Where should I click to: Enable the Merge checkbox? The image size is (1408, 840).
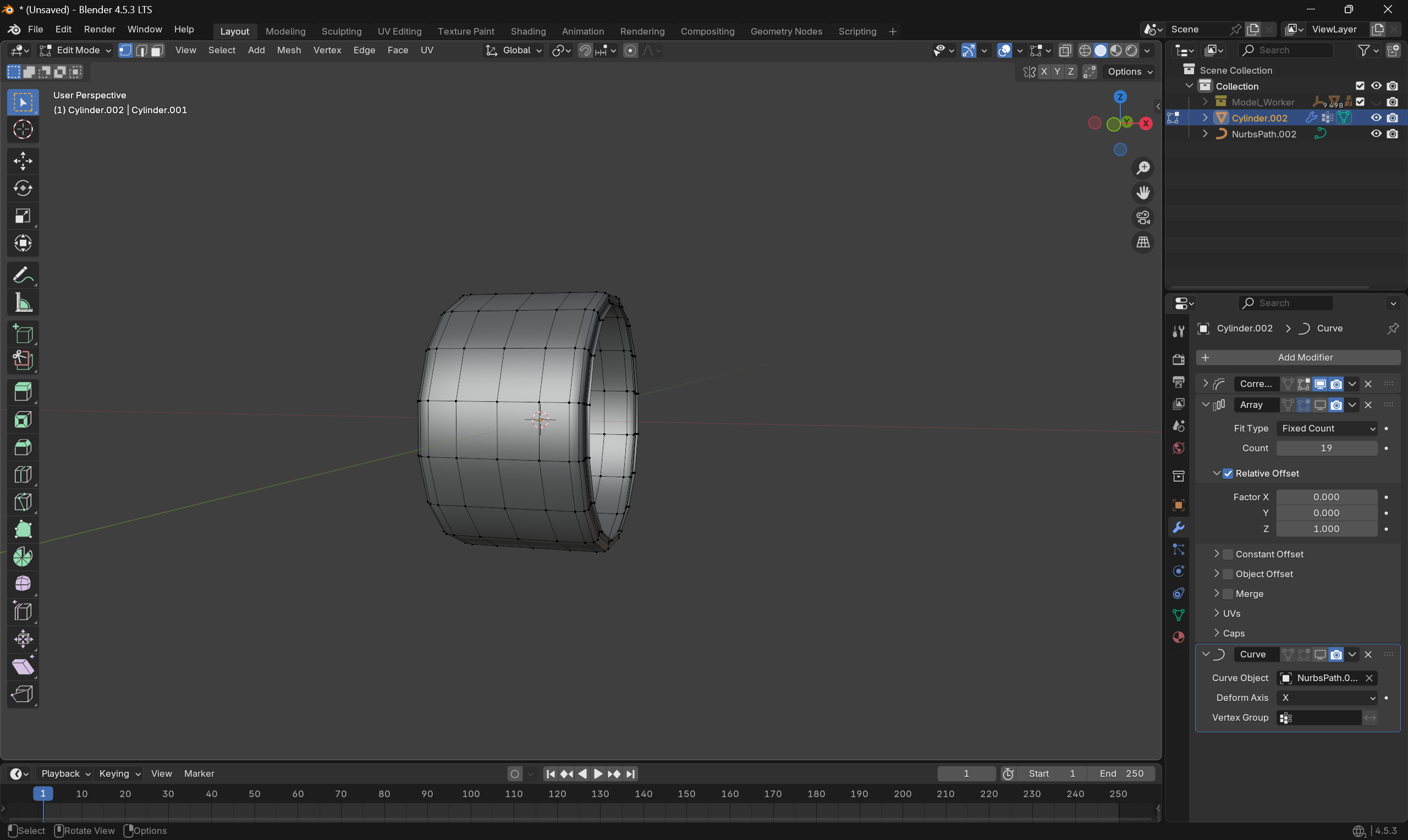click(x=1228, y=594)
